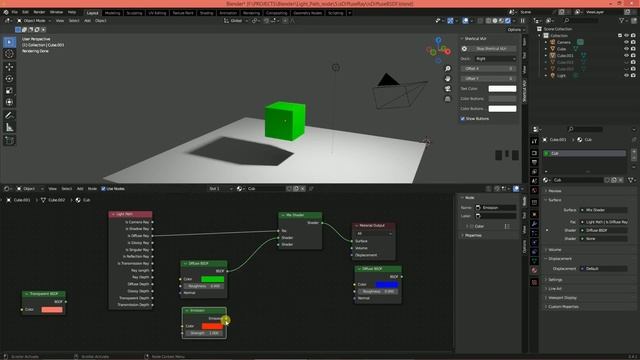The width and height of the screenshot is (640, 360).
Task: Open the Slot 1 dropdown in node editor
Action: (220, 189)
